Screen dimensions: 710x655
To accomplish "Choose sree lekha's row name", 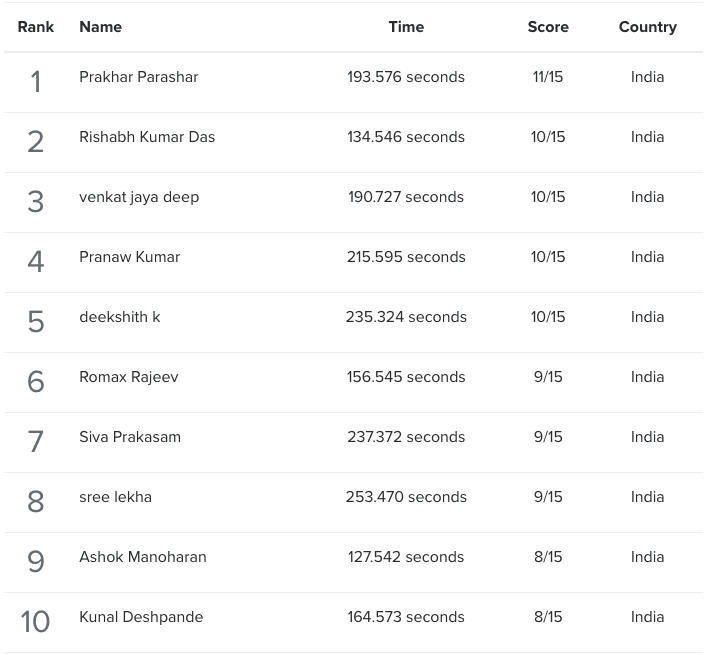I will coord(115,497).
